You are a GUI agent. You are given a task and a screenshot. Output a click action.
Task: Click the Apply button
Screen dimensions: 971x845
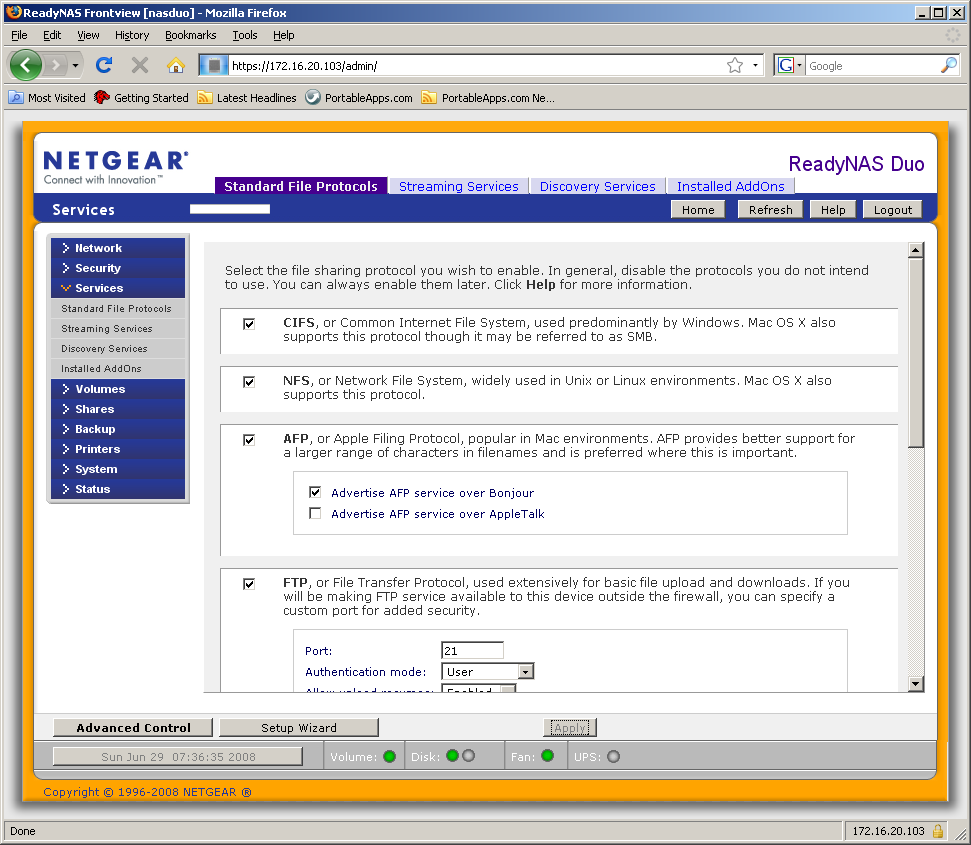pos(570,728)
